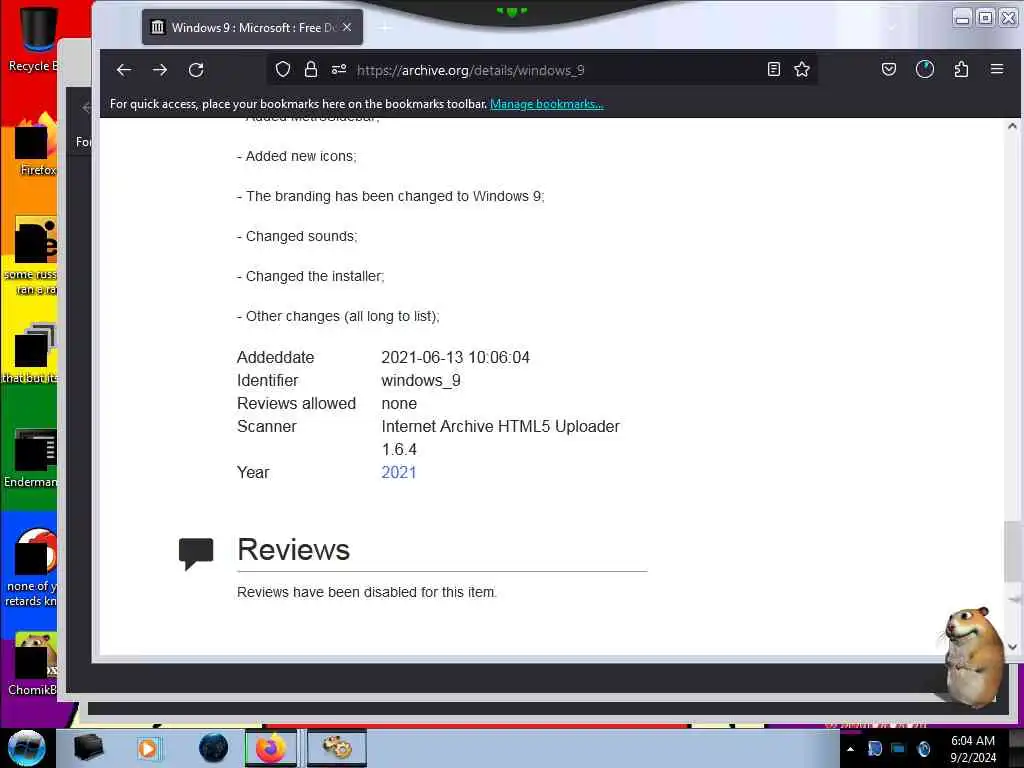Switch to Firefox in the taskbar

tap(270, 748)
